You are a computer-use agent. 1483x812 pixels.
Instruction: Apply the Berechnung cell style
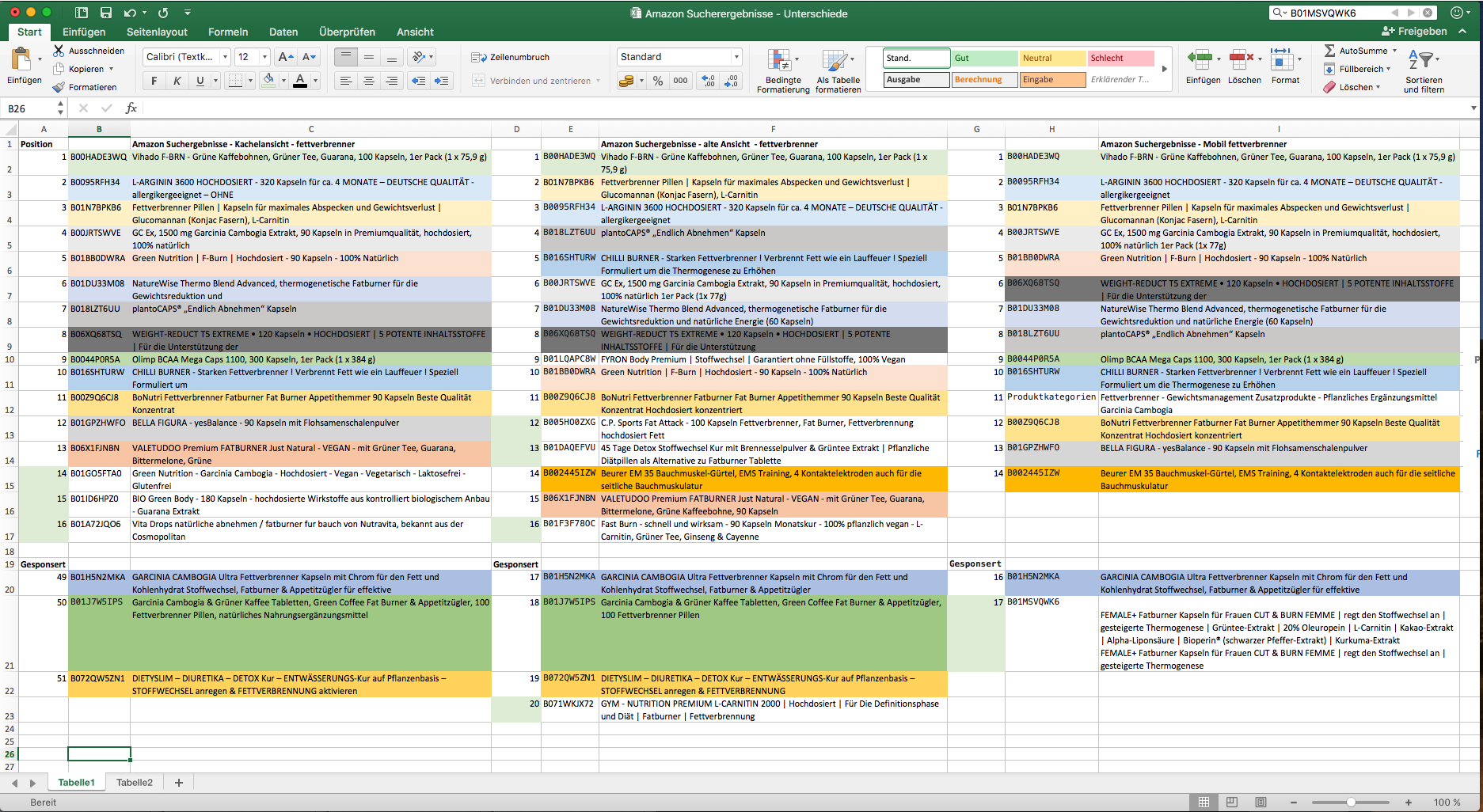[984, 79]
